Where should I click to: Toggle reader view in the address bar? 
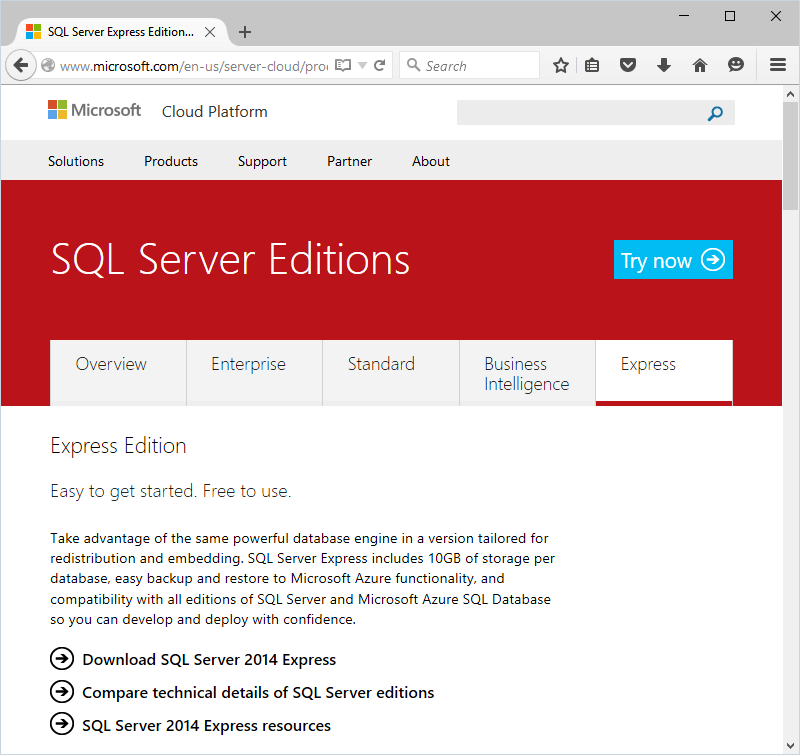click(x=343, y=65)
